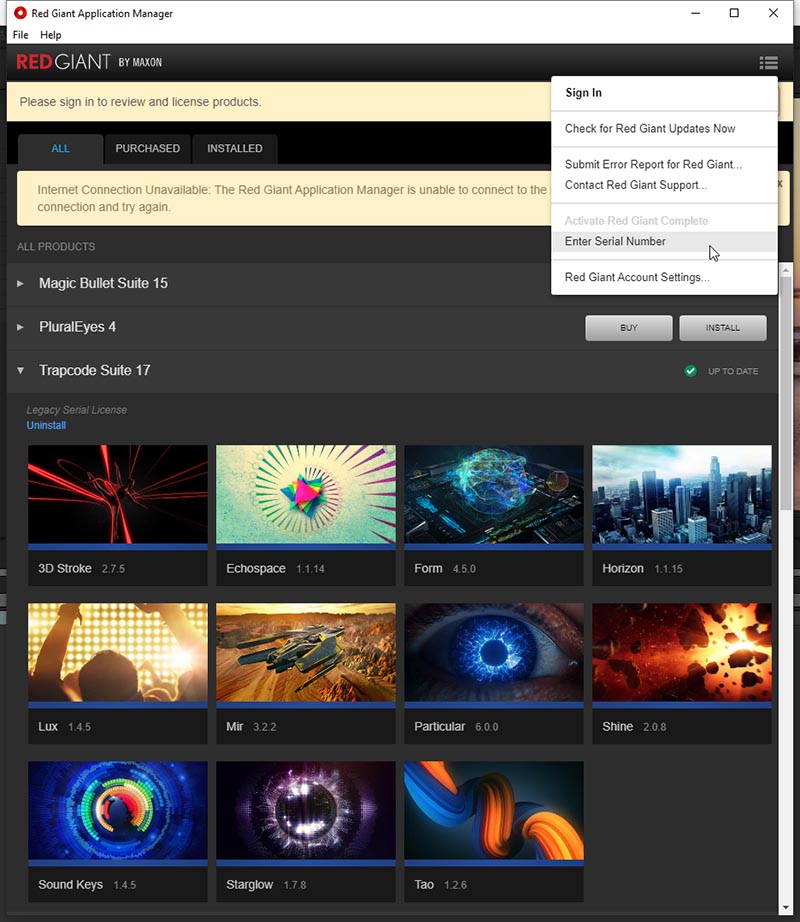Minimize the Red Giant Application Manager window

(x=695, y=13)
